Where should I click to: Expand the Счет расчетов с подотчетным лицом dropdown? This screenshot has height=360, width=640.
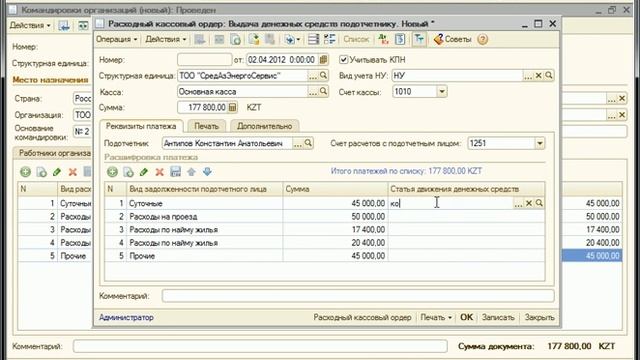(x=540, y=143)
